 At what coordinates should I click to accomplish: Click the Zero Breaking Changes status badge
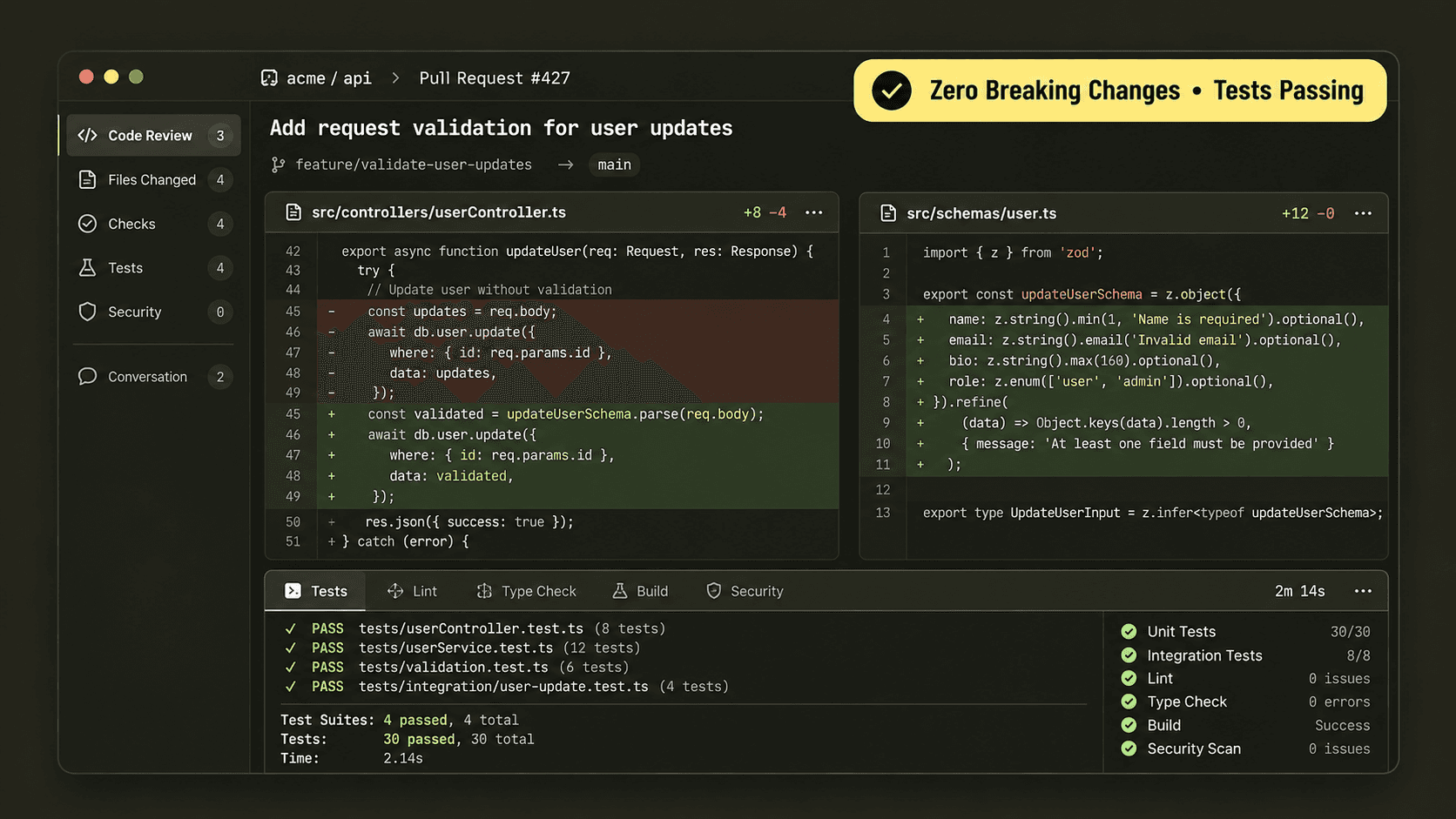[x=1120, y=91]
